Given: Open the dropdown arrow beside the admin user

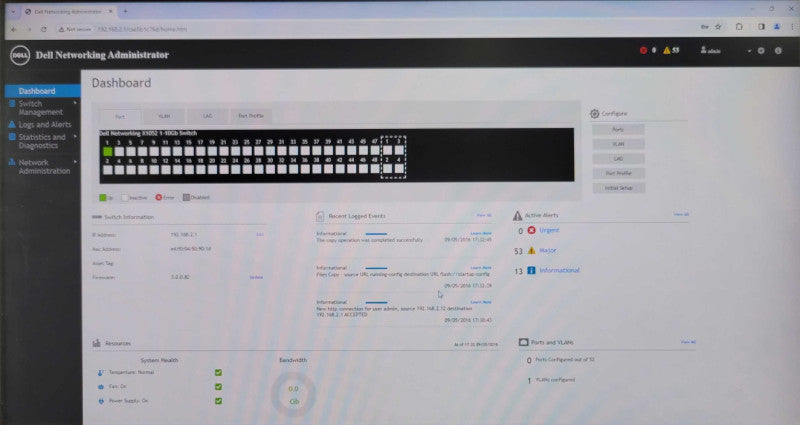Looking at the screenshot, I should click(749, 51).
